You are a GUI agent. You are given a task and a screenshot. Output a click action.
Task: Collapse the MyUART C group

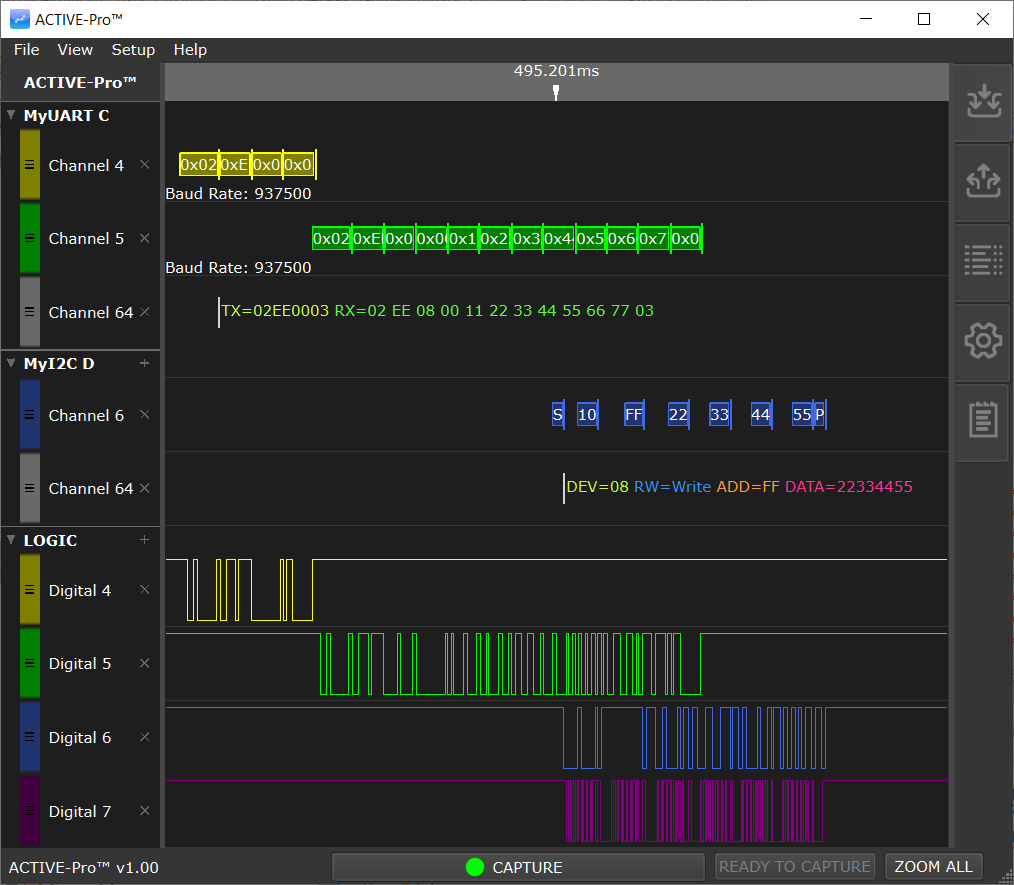click(11, 115)
